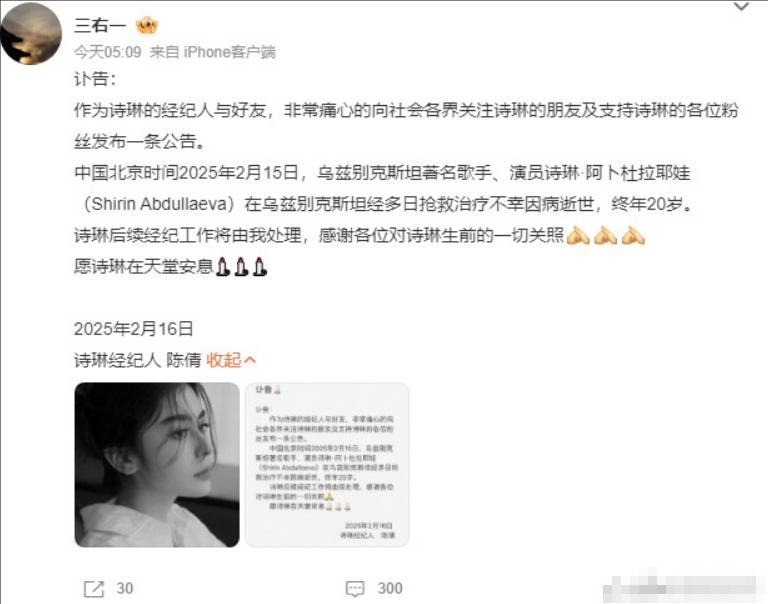The height and width of the screenshot is (604, 768).
Task: Click the first candle emoji
Action: [223, 266]
